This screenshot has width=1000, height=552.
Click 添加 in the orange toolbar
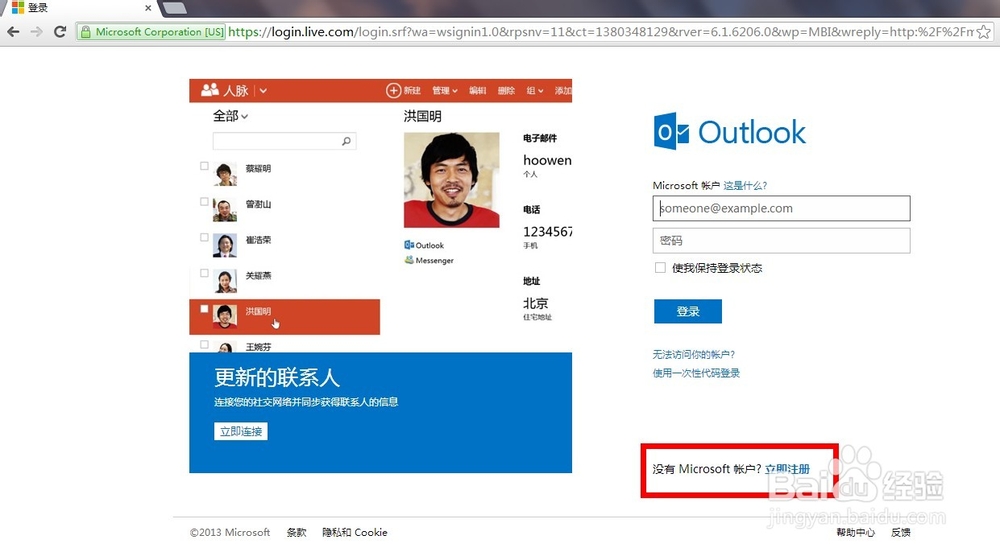[563, 91]
